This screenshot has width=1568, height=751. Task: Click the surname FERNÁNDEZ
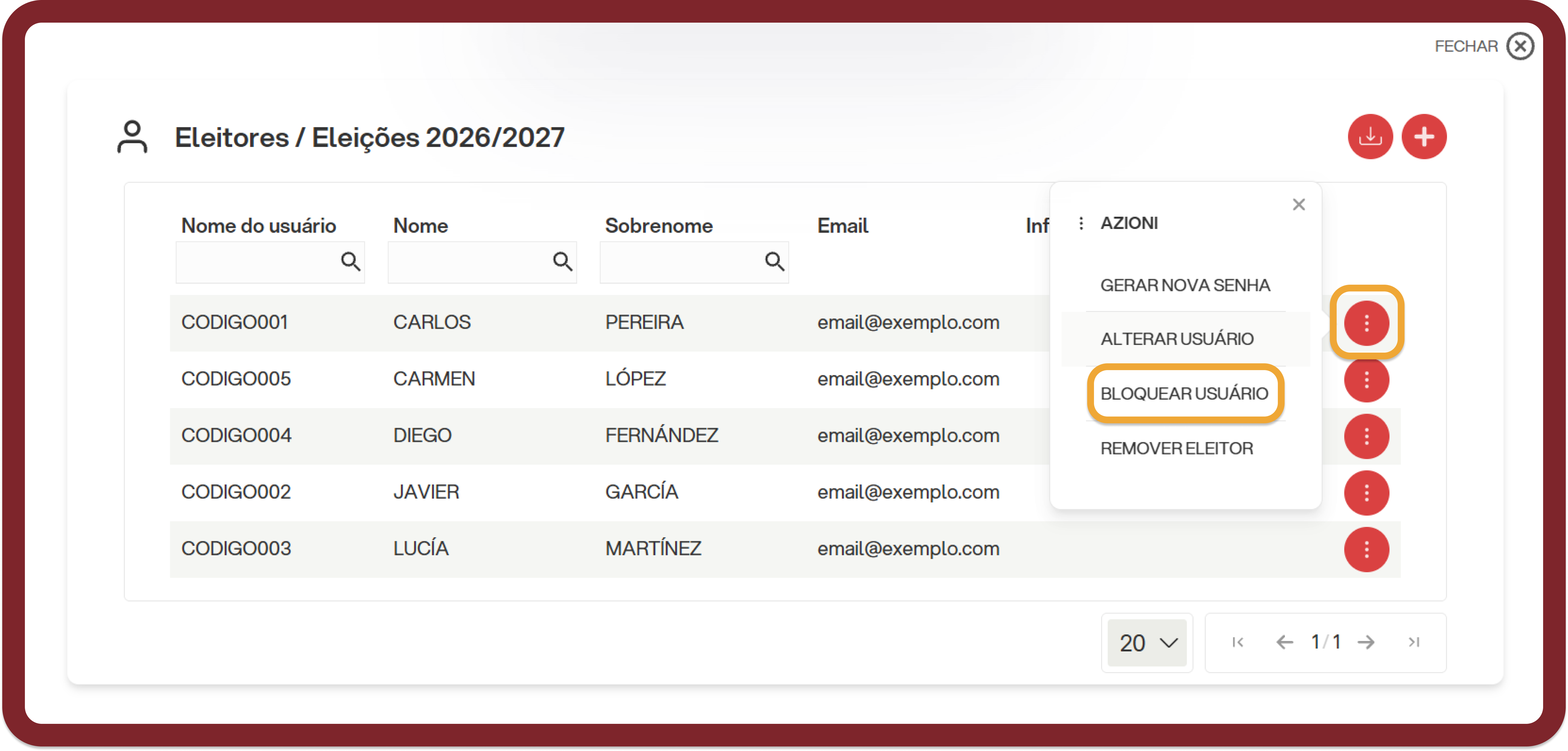pos(662,434)
